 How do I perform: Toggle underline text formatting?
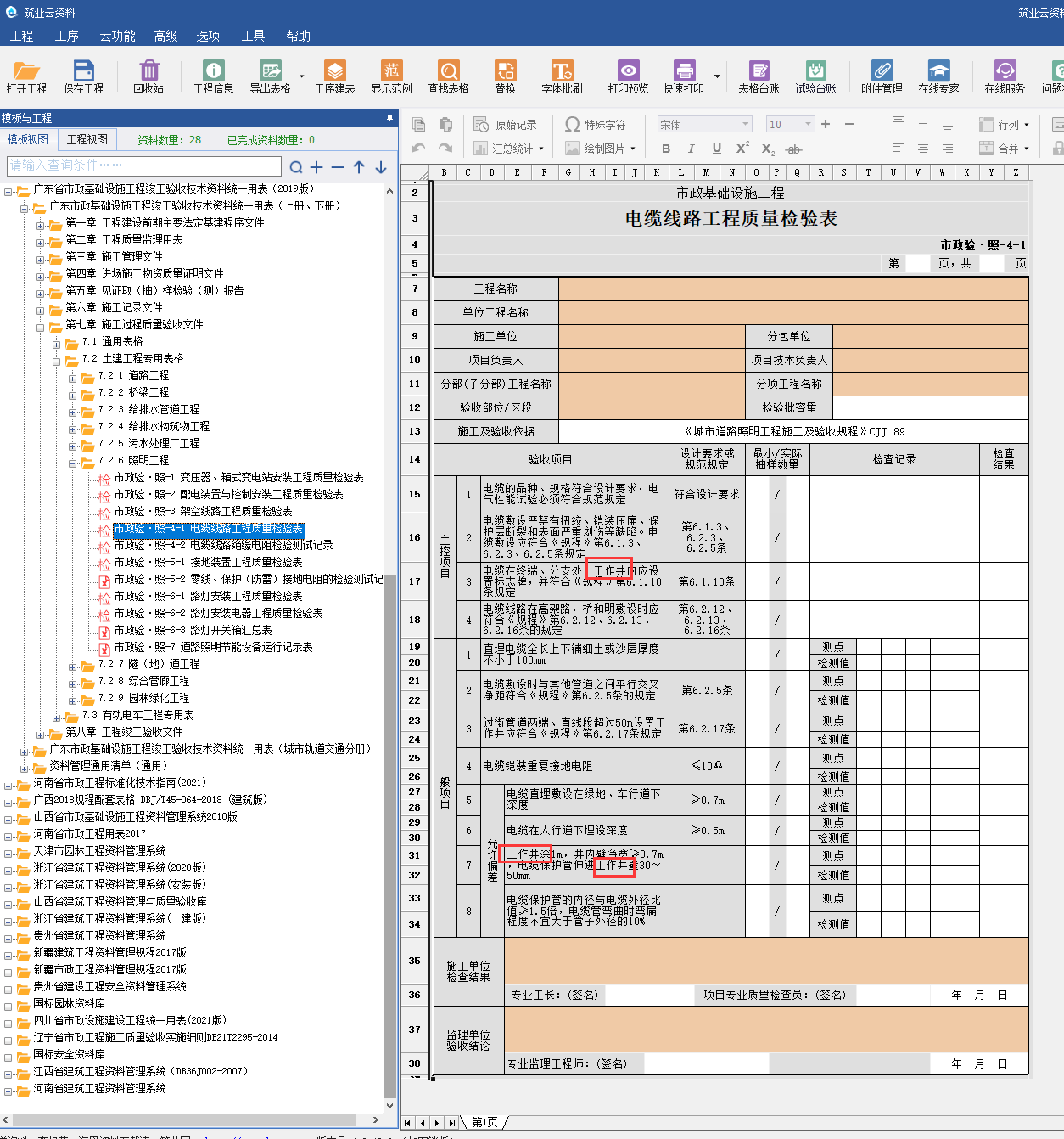[717, 149]
